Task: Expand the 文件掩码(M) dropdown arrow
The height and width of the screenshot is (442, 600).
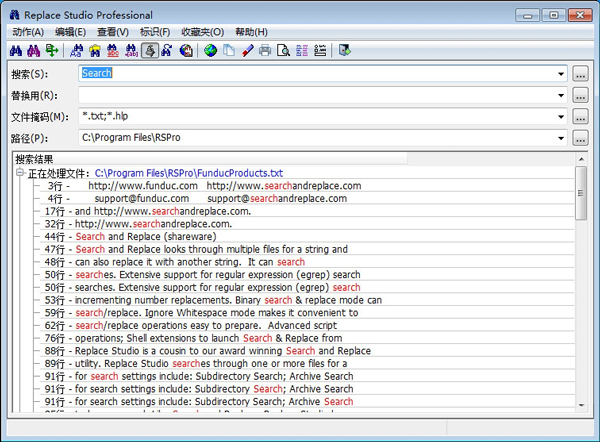Action: [561, 117]
